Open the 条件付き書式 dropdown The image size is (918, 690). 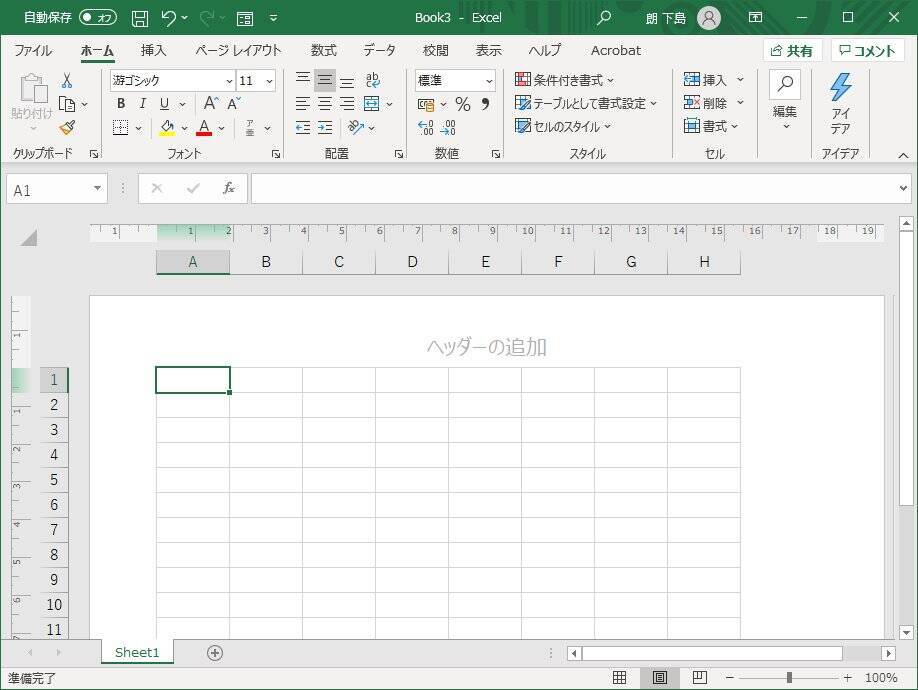click(565, 80)
